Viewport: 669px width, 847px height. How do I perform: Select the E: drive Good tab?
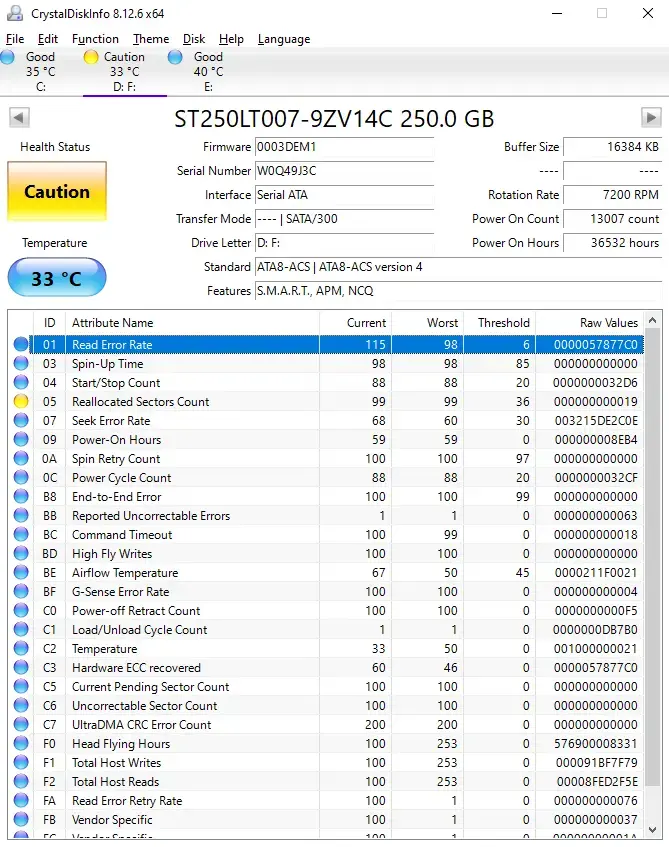pos(208,71)
